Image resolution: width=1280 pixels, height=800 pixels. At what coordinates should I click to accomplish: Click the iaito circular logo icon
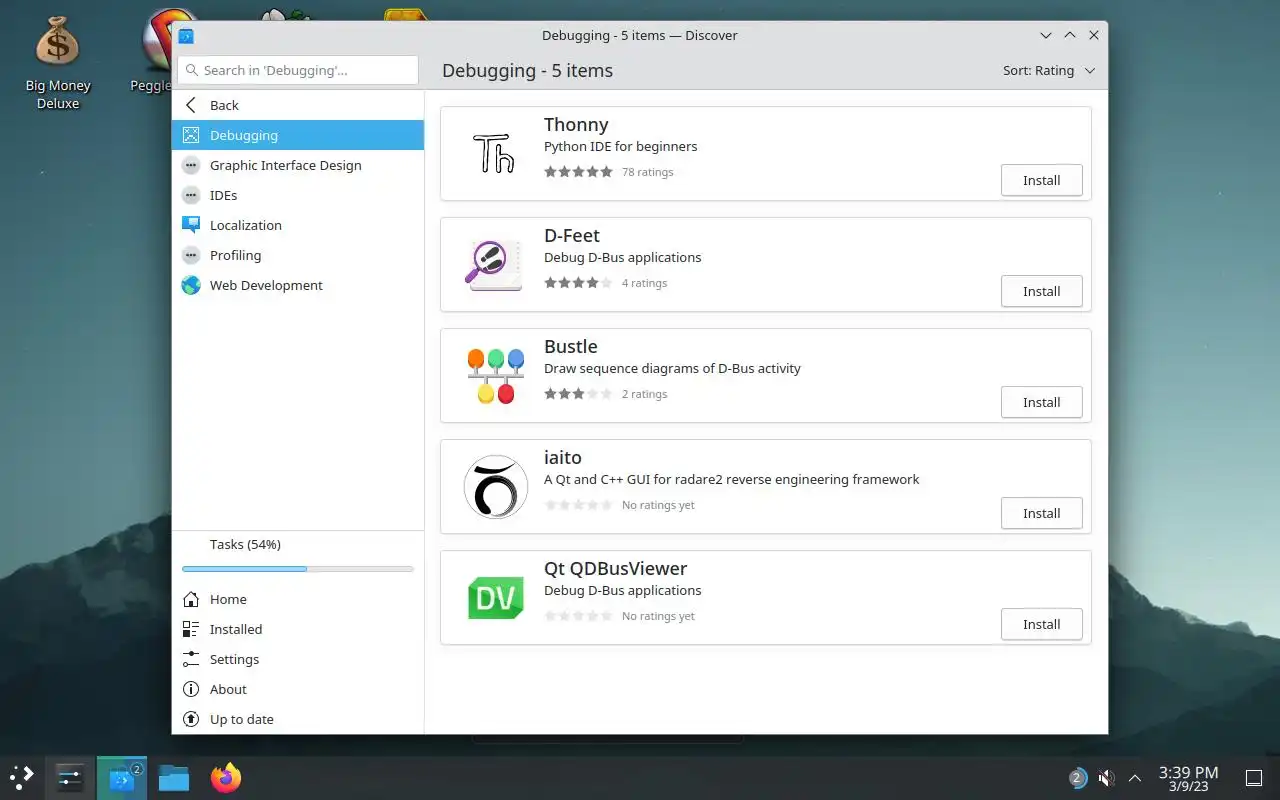pyautogui.click(x=495, y=487)
